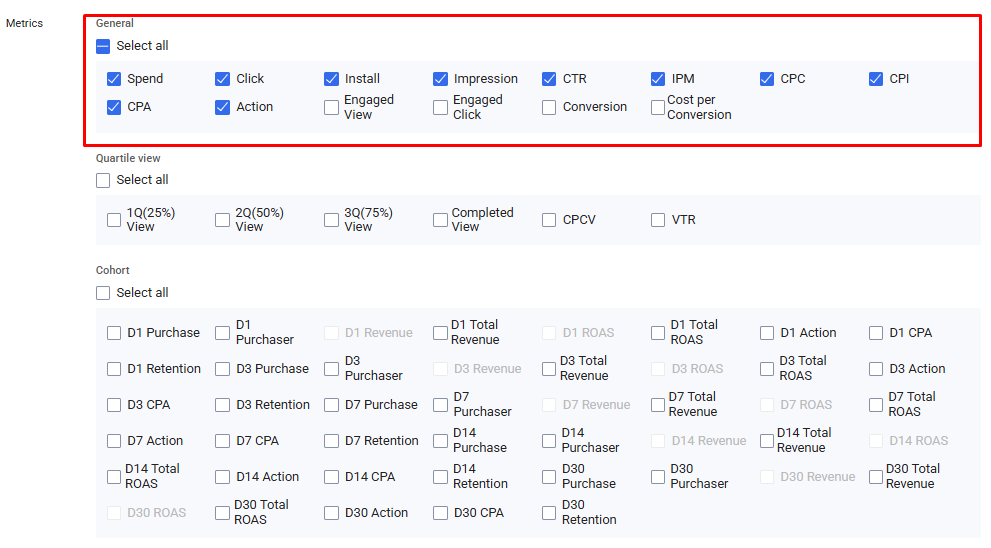
Task: Check the D30 Total Revenue checkbox
Action: point(876,477)
